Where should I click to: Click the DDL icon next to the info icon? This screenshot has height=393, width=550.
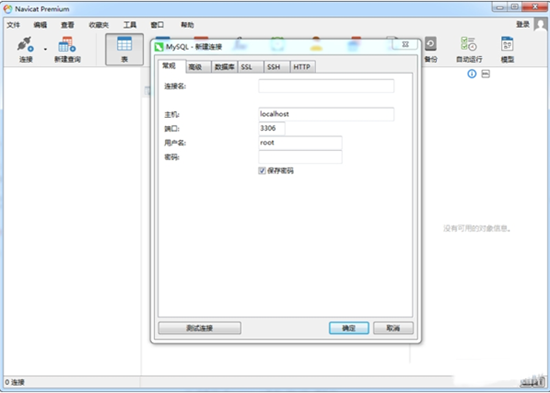(485, 74)
